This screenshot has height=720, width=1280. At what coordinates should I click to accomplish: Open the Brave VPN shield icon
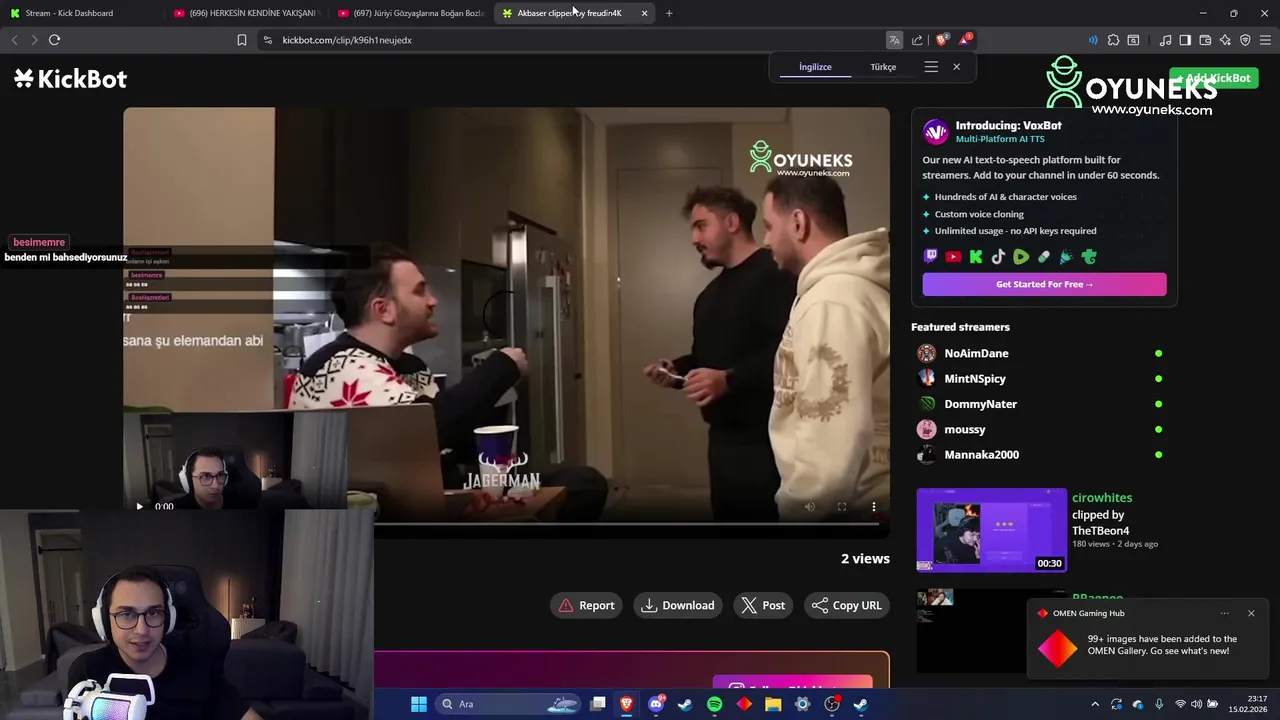click(1245, 40)
